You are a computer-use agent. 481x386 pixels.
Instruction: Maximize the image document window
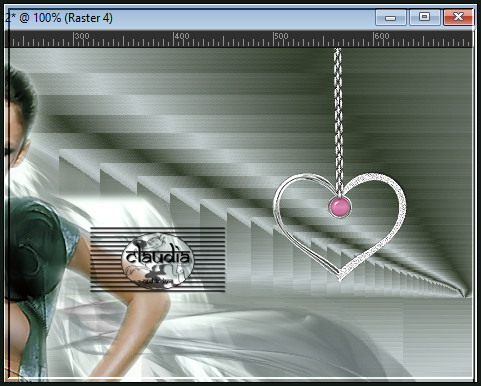[424, 17]
